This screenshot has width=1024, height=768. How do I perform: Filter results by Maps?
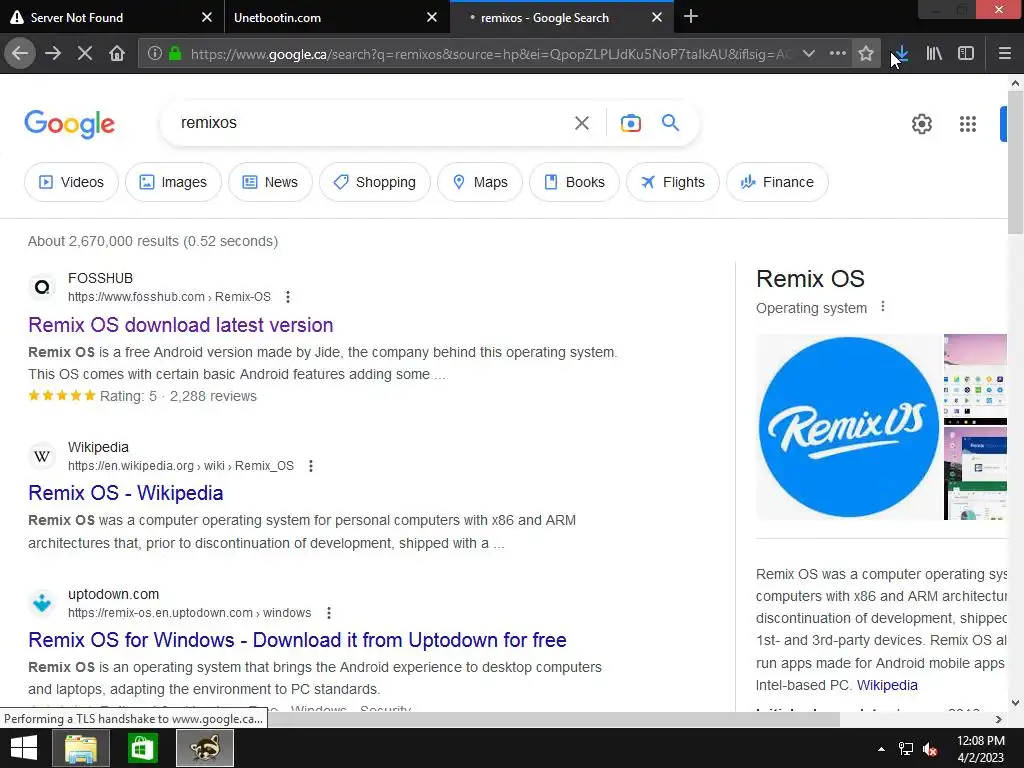click(x=480, y=182)
